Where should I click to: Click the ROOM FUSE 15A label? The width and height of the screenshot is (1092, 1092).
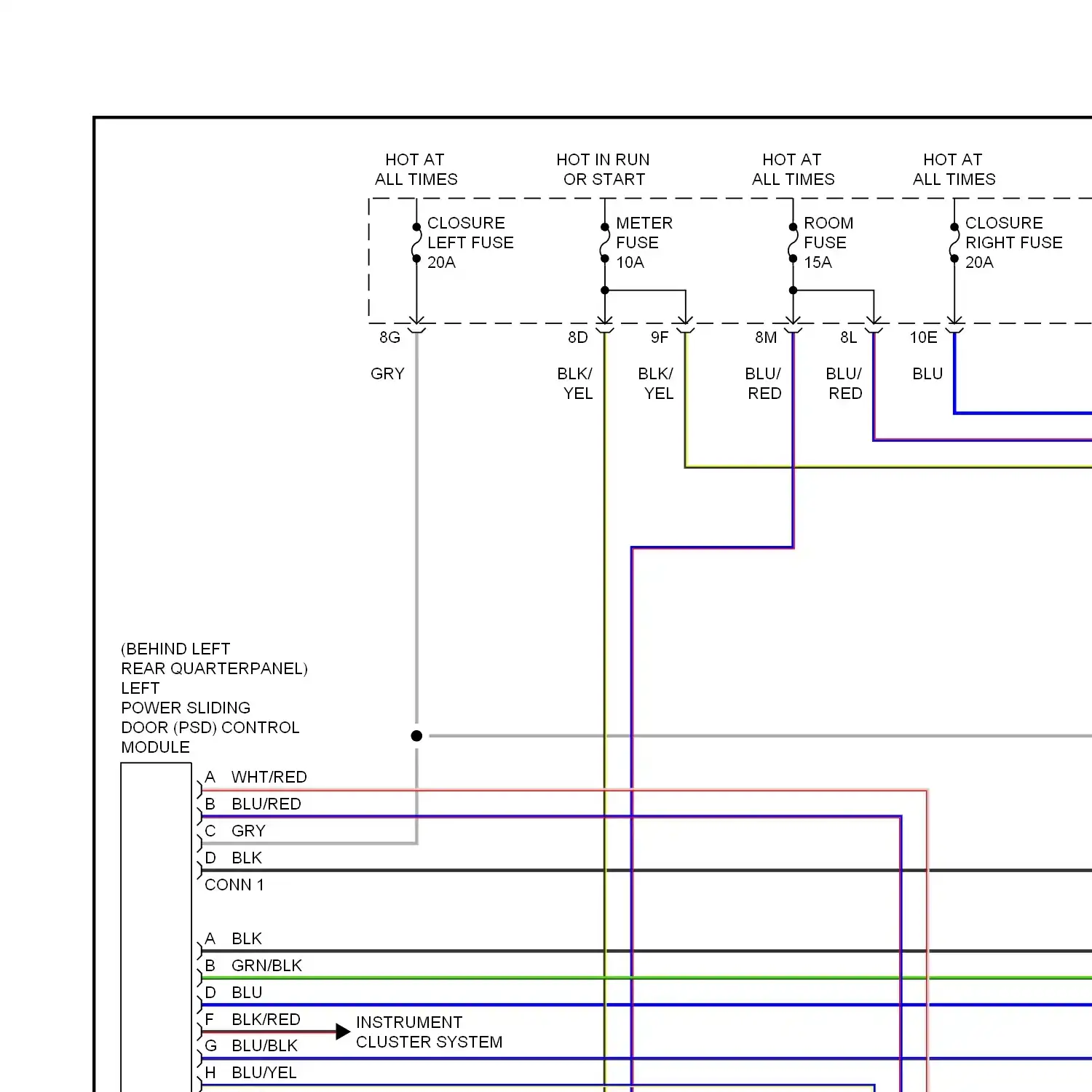[828, 242]
